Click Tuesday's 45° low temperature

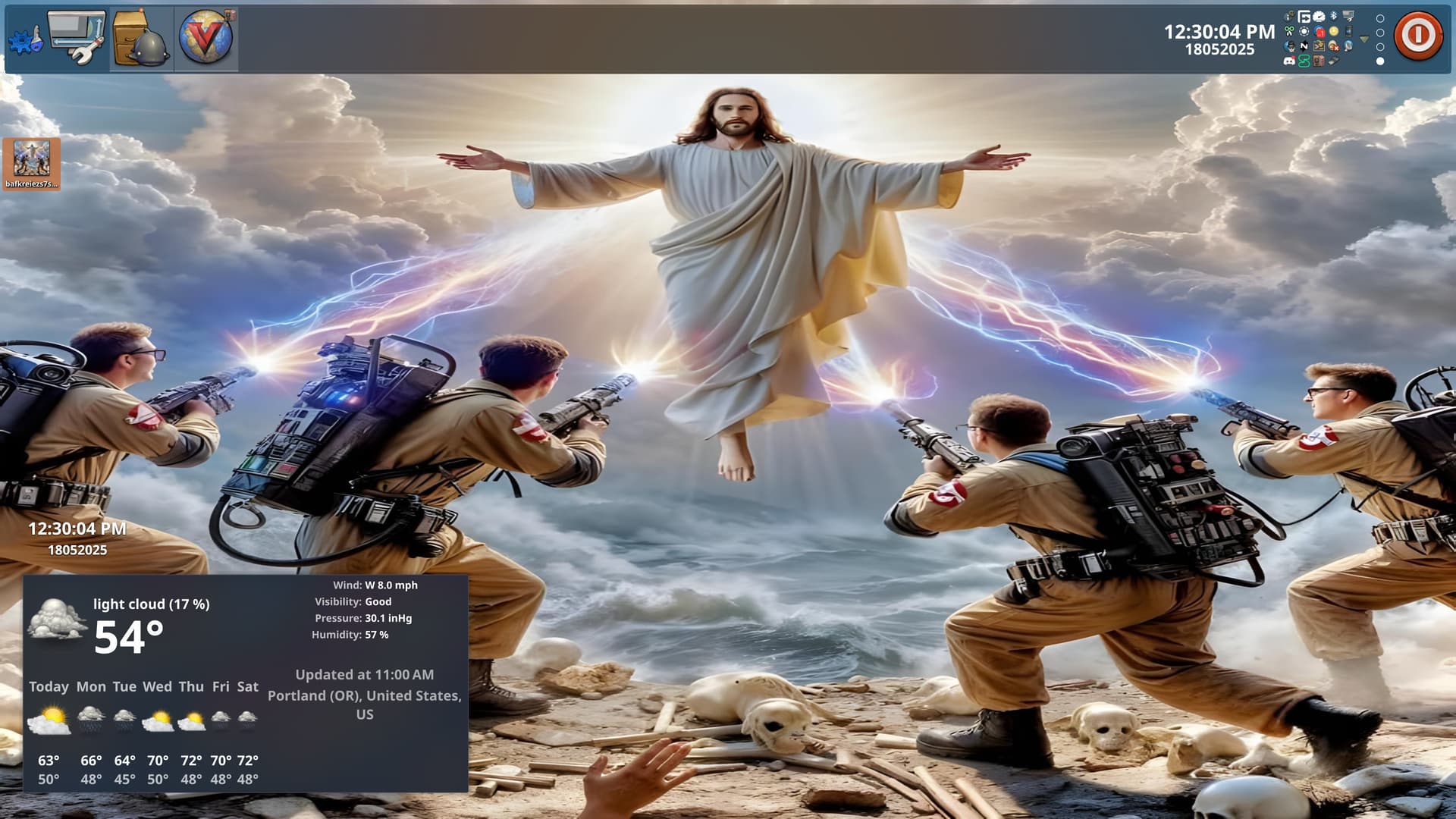[x=124, y=780]
